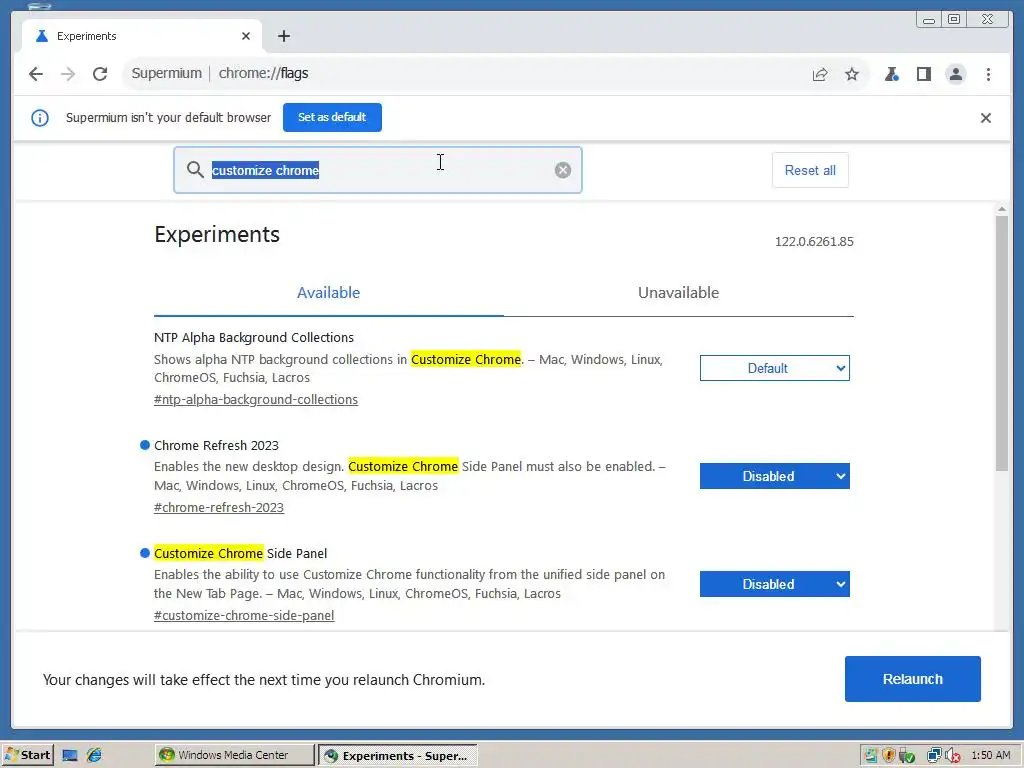Click the Show Desktop taskbar icon

click(70, 756)
